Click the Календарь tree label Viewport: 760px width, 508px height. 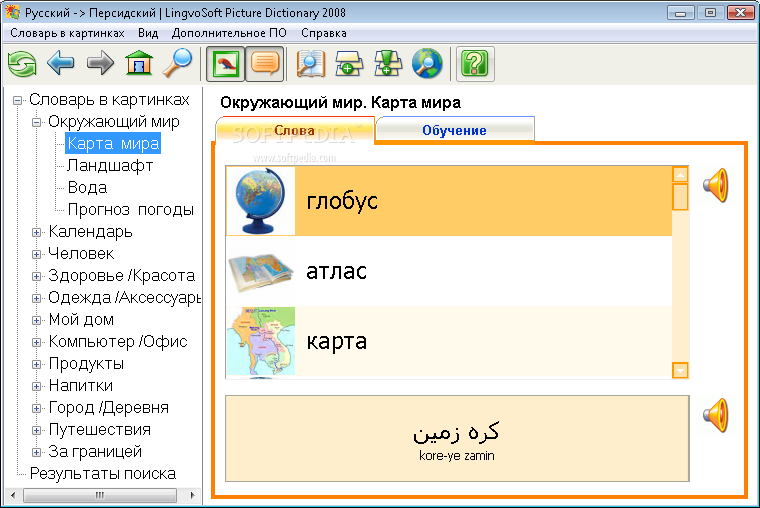[90, 232]
